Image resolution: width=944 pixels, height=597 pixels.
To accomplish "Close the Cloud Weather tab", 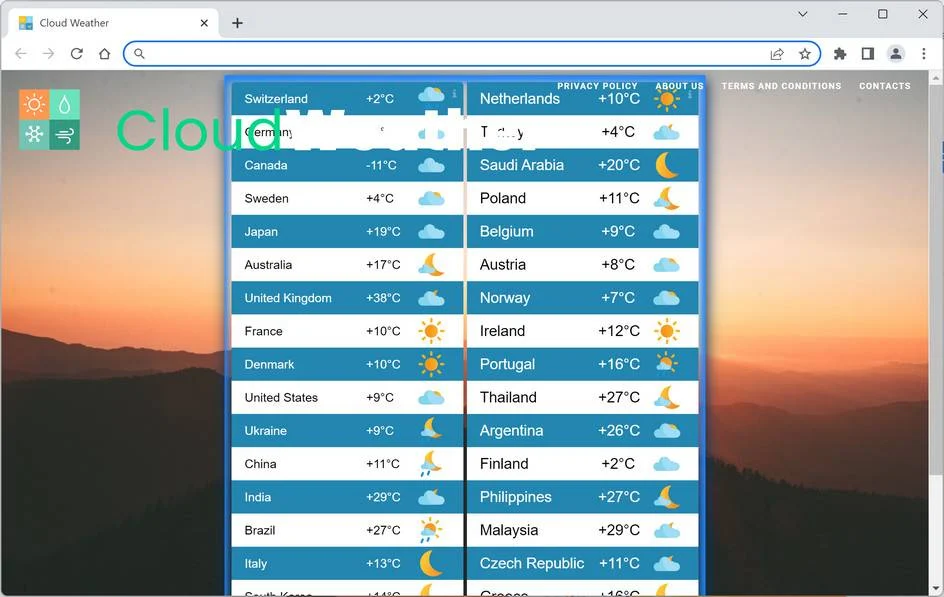I will point(204,23).
